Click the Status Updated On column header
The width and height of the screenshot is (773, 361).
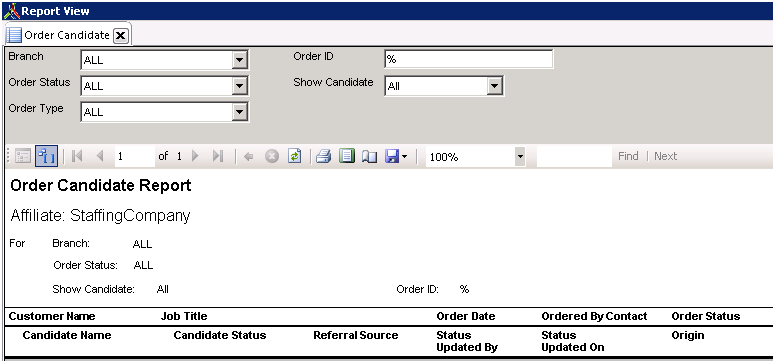pyautogui.click(x=572, y=341)
